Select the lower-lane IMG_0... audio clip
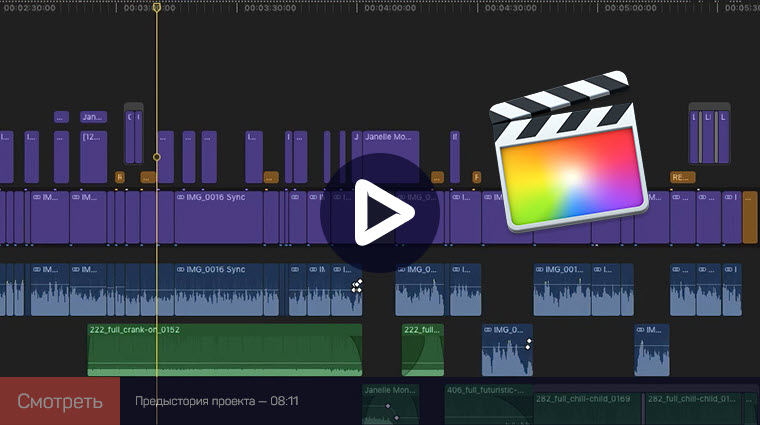 [x=507, y=350]
